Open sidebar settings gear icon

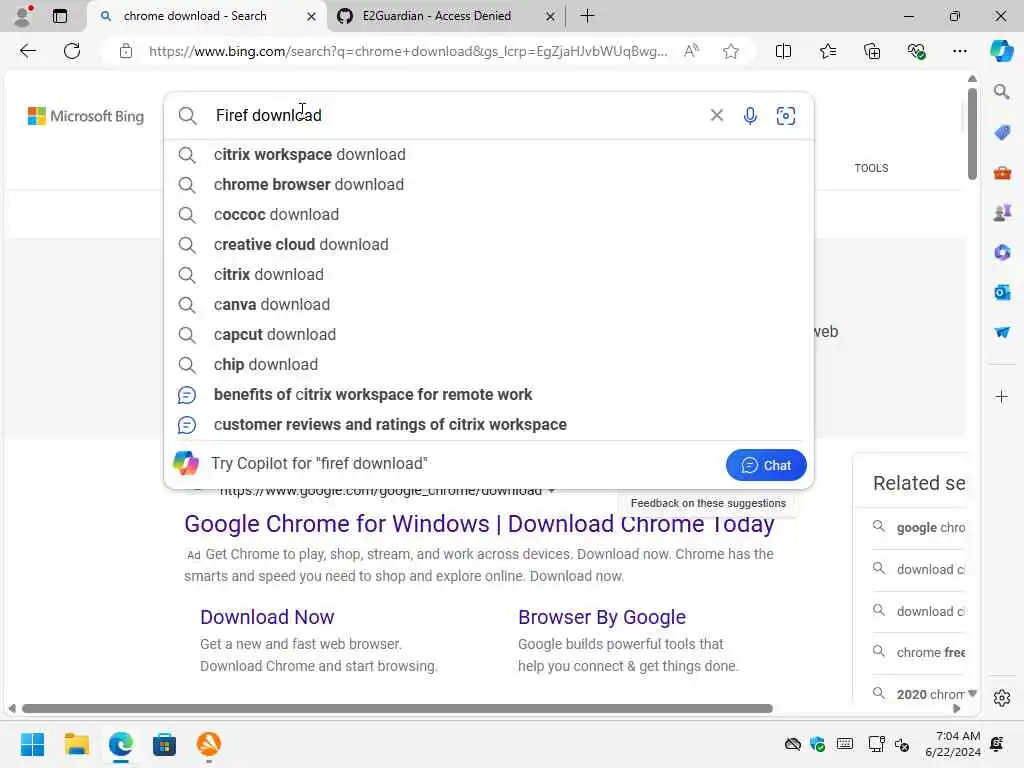pos(1002,698)
